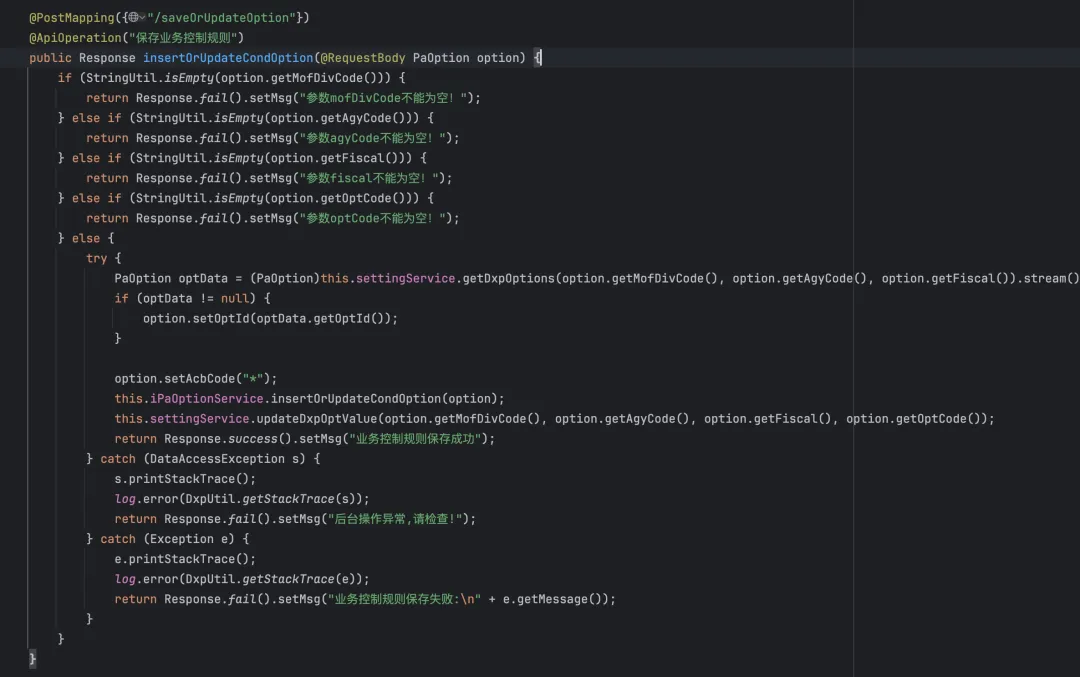Place caret at the method's opening brace

pos(537,58)
